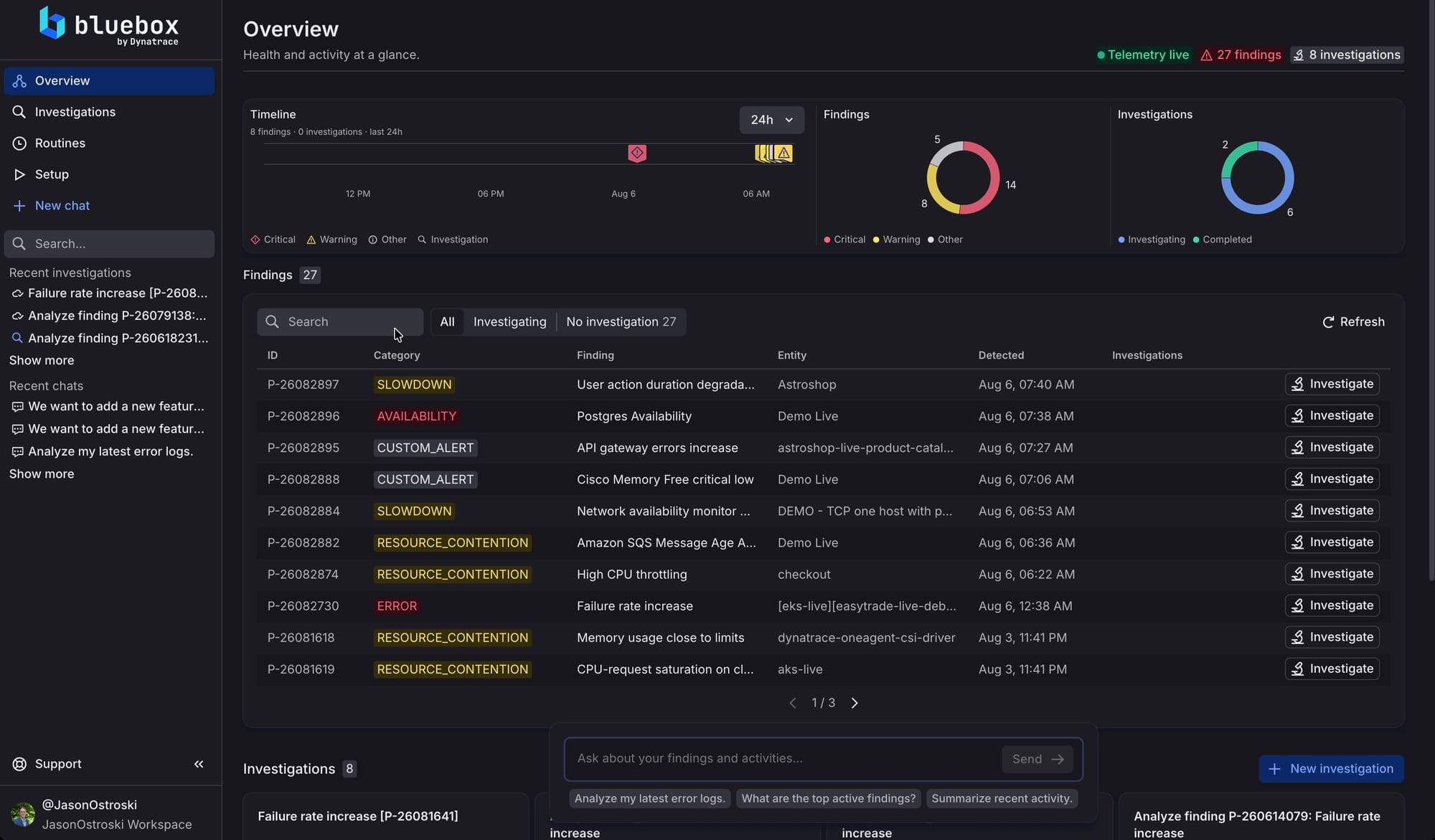1435x840 pixels.
Task: Open the 24h time range dropdown
Action: tap(771, 120)
